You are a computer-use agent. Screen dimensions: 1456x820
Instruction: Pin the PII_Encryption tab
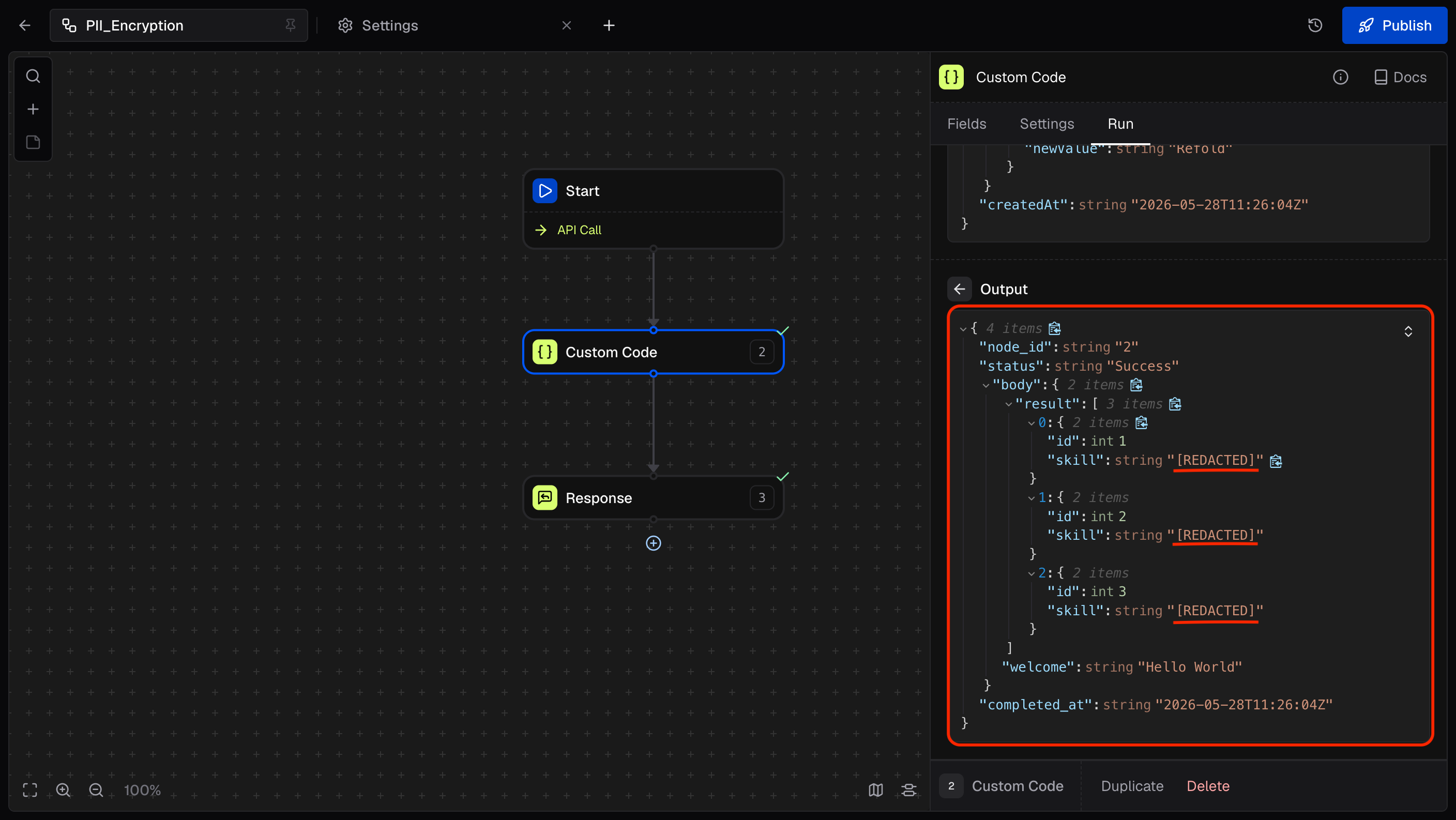coord(290,25)
